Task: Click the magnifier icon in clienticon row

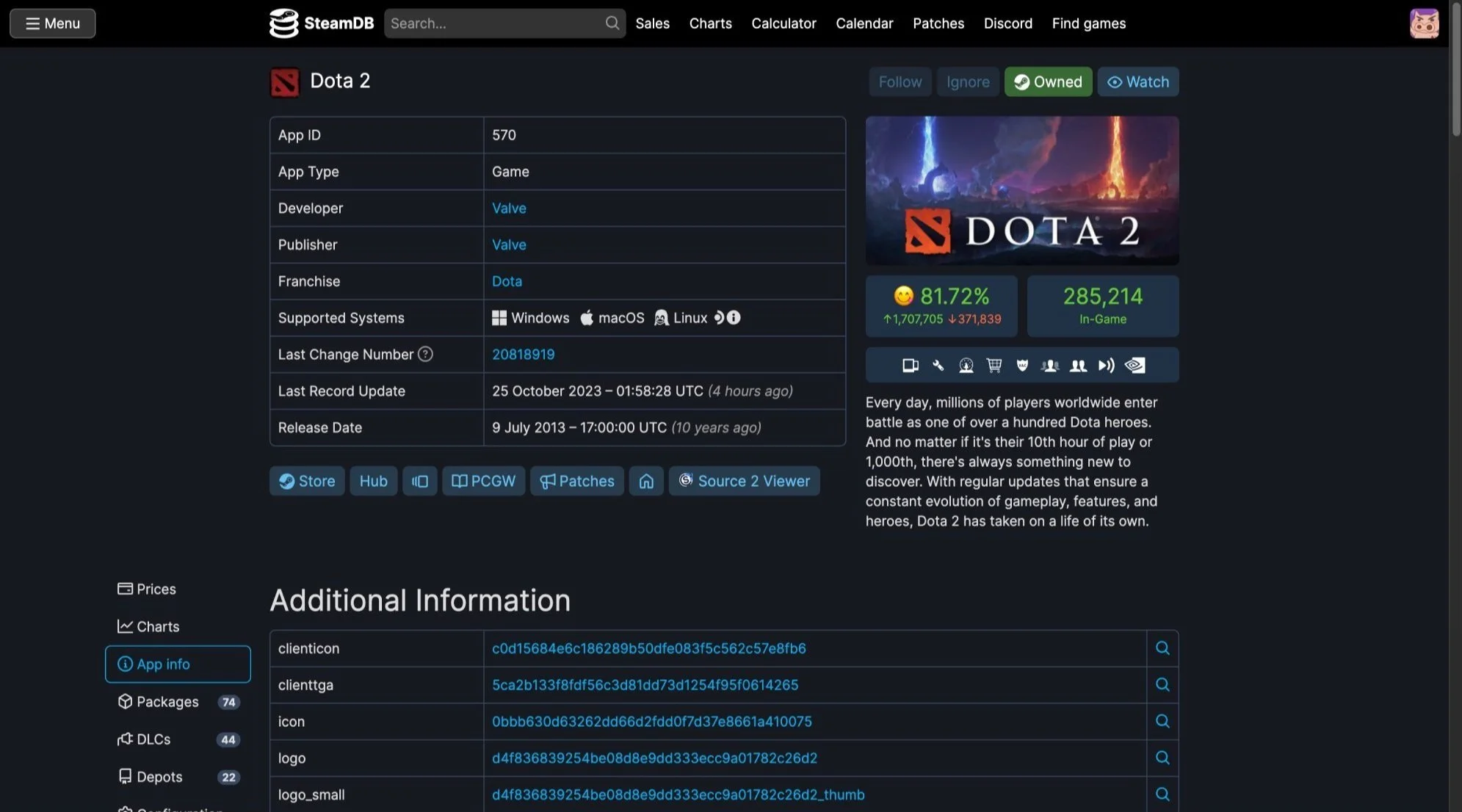Action: tap(1162, 648)
